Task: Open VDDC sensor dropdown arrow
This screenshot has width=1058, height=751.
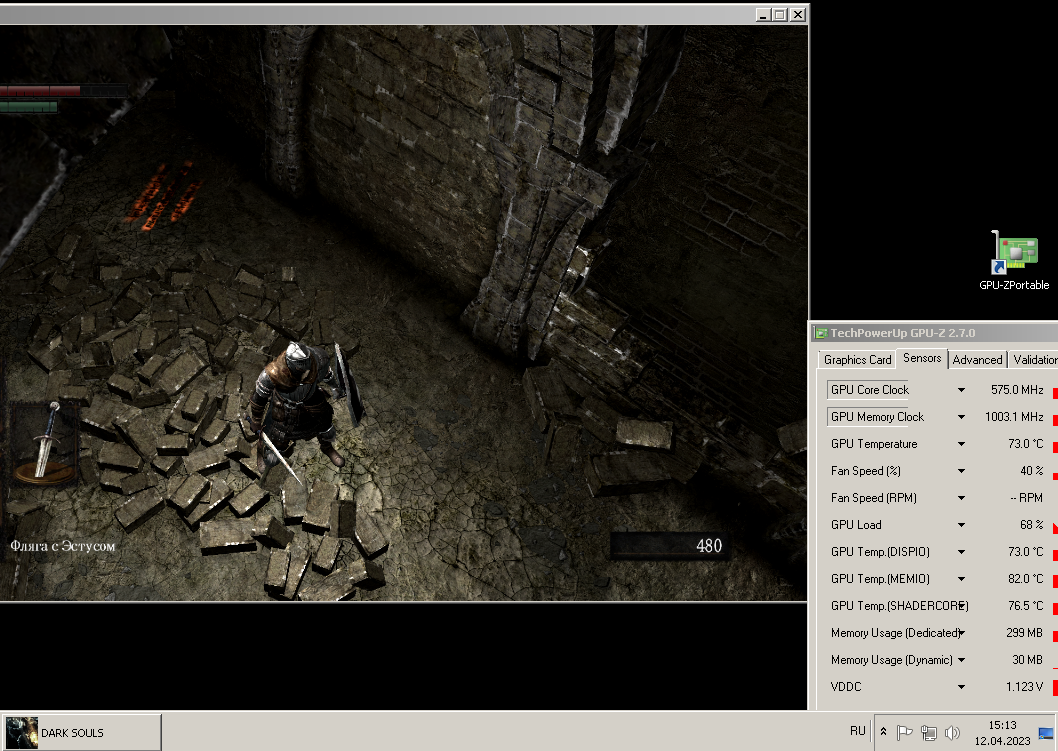Action: [x=961, y=687]
